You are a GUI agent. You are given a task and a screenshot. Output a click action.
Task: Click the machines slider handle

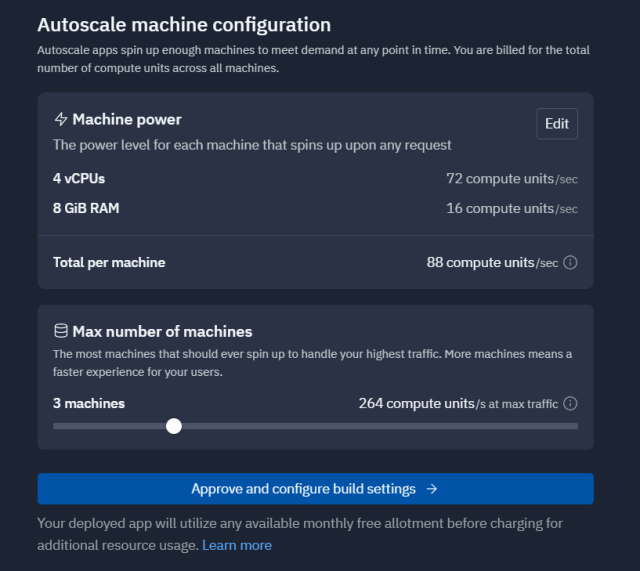click(174, 426)
